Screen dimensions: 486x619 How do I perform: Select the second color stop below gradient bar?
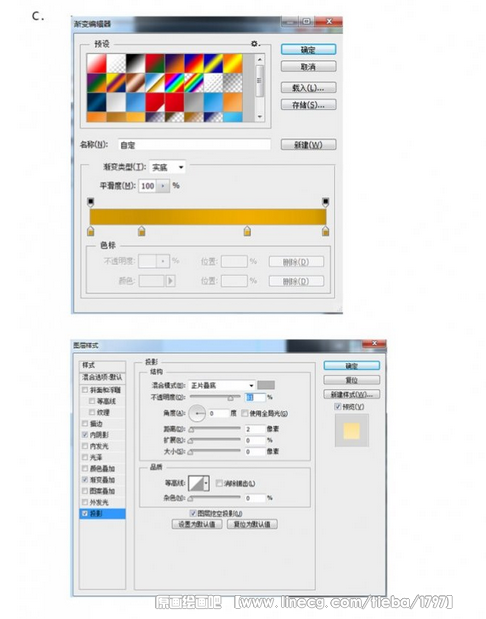point(142,231)
